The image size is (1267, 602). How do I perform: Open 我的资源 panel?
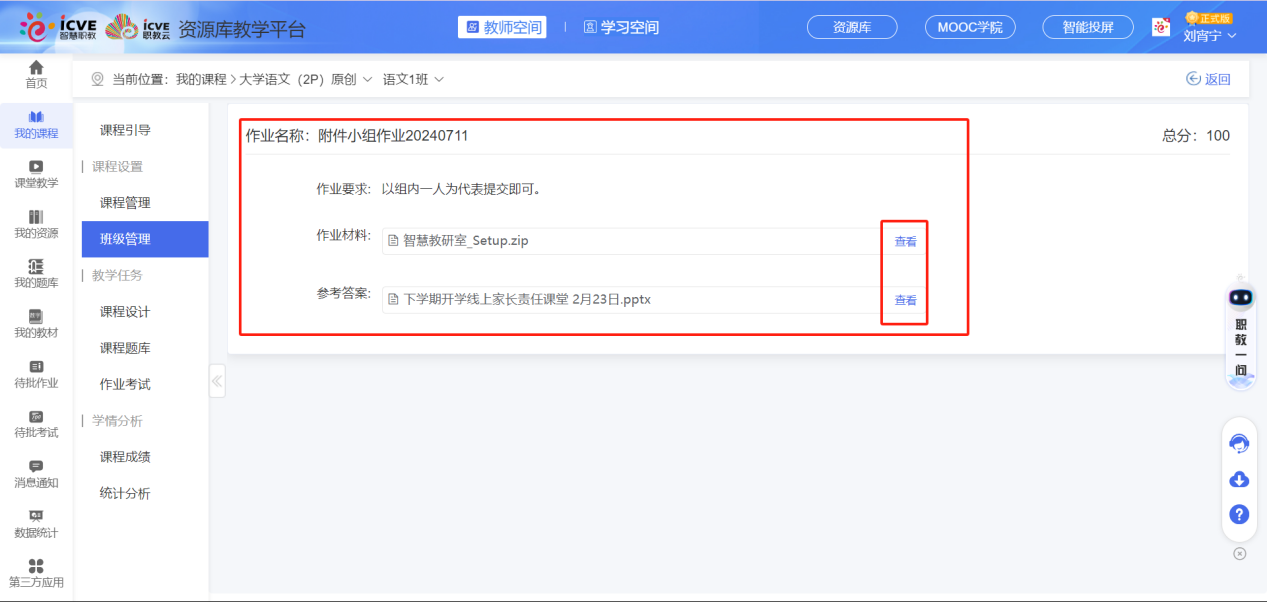[35, 222]
